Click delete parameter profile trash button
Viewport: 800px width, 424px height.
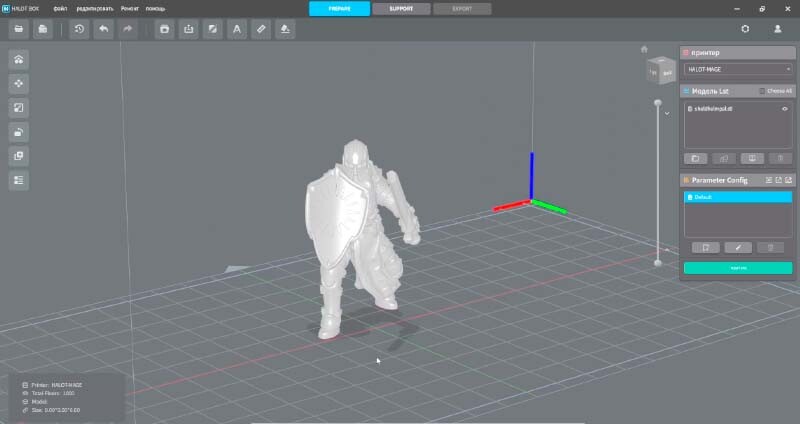(x=770, y=247)
